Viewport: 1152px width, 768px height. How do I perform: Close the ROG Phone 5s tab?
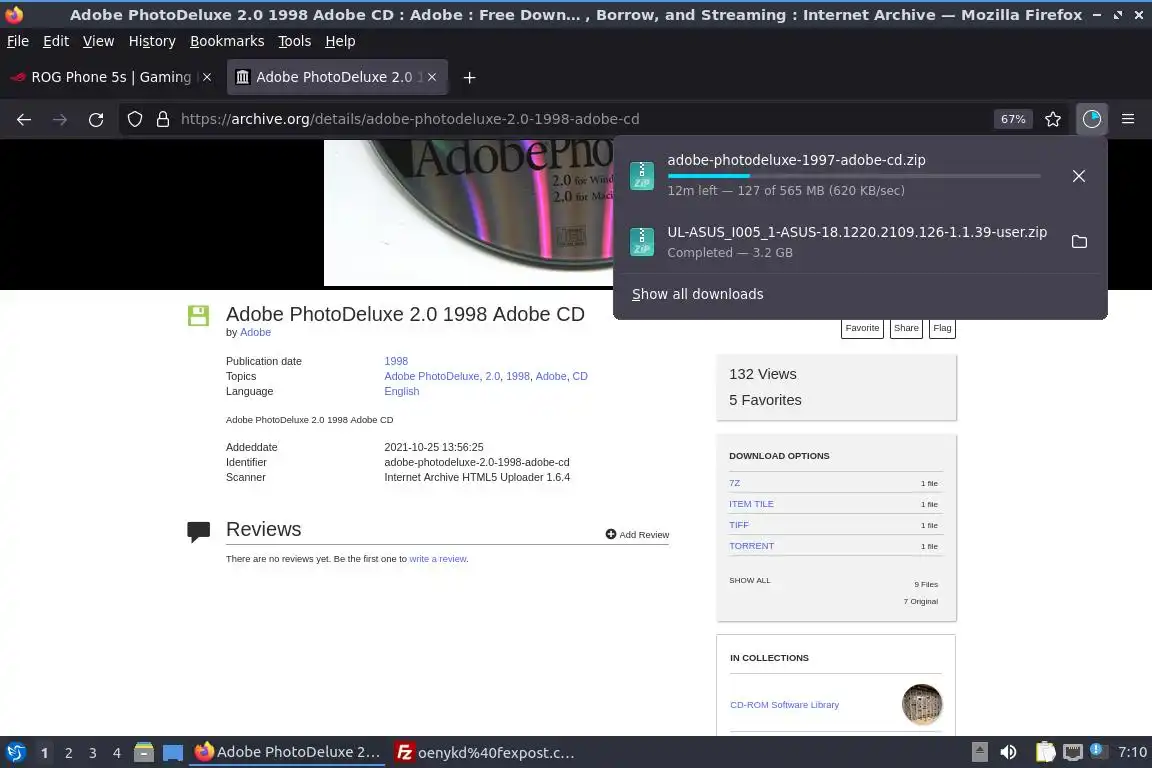coord(207,77)
